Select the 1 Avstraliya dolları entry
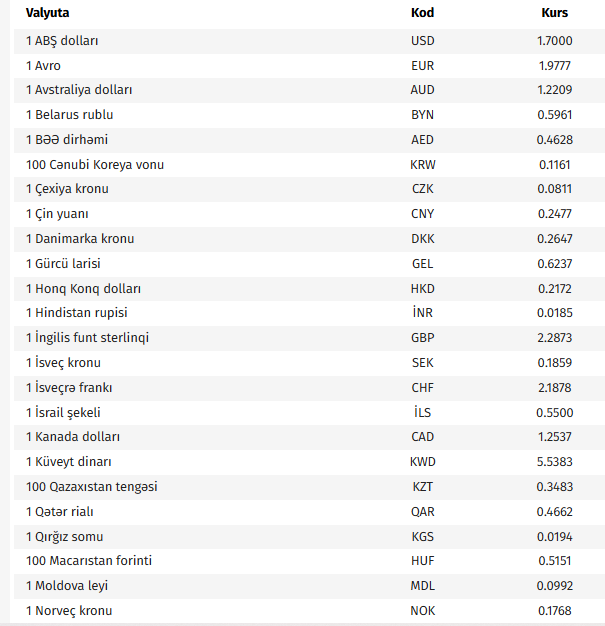The width and height of the screenshot is (605, 626). click(x=79, y=90)
